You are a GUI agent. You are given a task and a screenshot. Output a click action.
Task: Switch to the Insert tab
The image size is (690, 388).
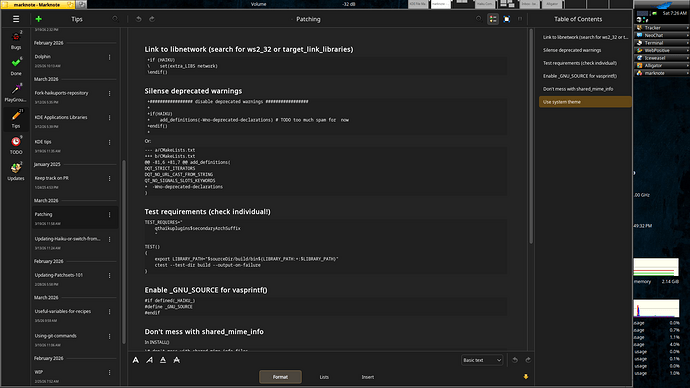(x=368, y=377)
